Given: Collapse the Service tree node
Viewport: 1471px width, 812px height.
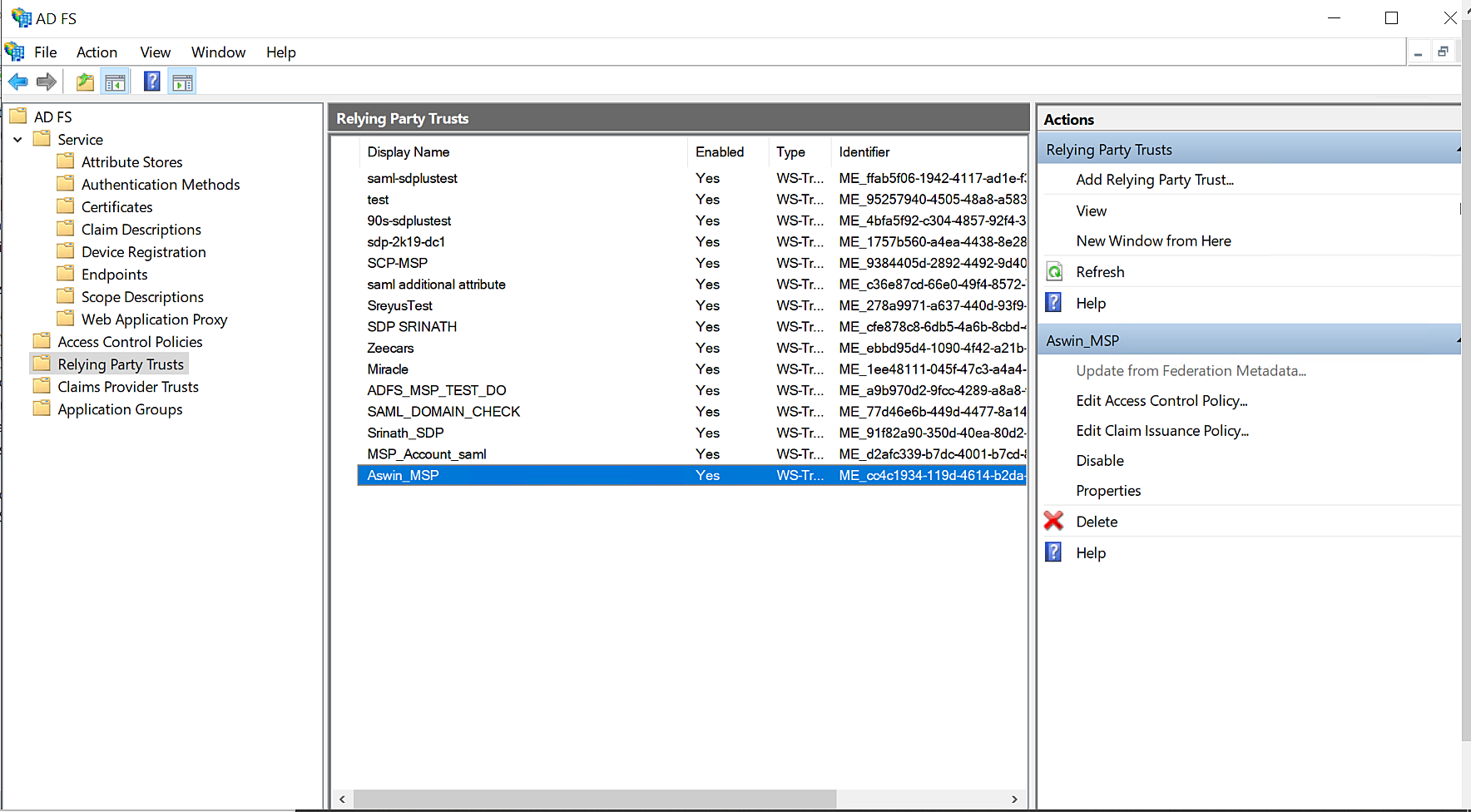Looking at the screenshot, I should pos(17,140).
